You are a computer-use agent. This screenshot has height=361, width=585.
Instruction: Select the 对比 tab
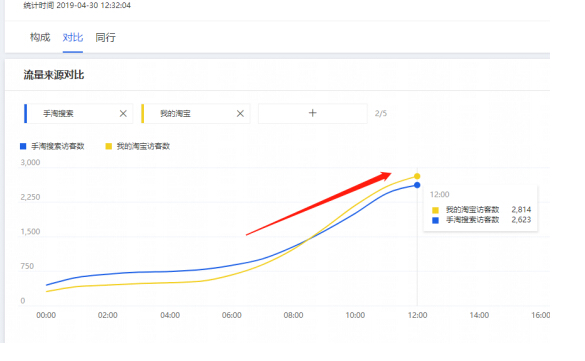73,37
